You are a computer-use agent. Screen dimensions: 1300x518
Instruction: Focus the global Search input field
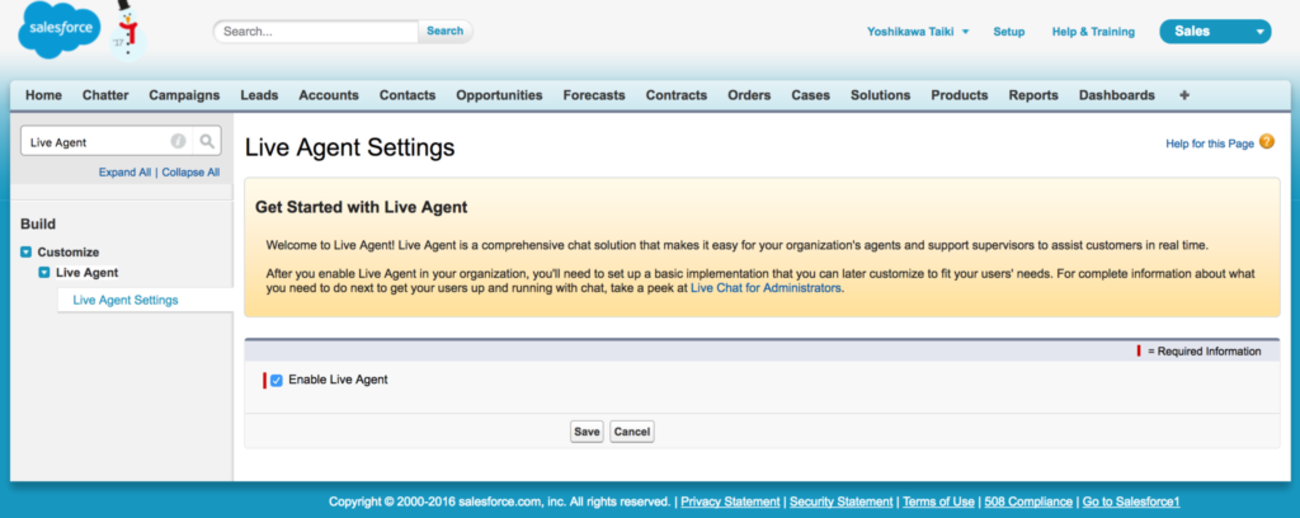point(316,31)
